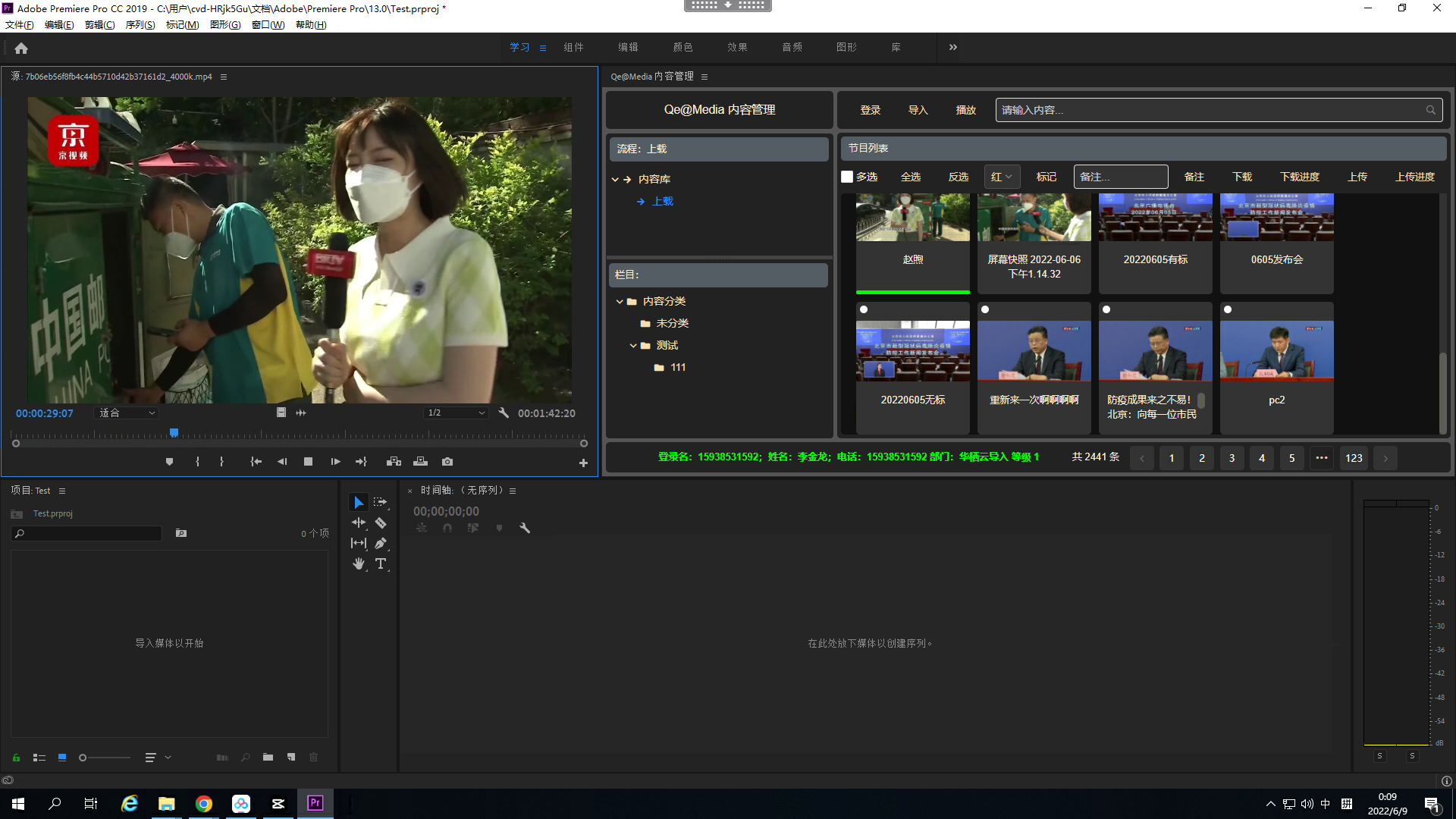Select the Ripple Edit tool
The image size is (1456, 819).
pyautogui.click(x=358, y=522)
